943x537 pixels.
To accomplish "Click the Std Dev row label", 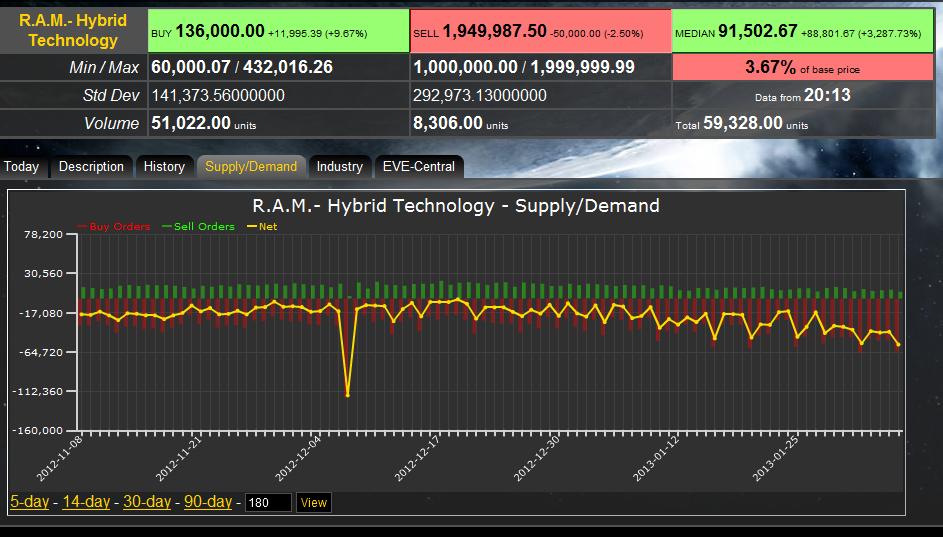I will [x=111, y=95].
